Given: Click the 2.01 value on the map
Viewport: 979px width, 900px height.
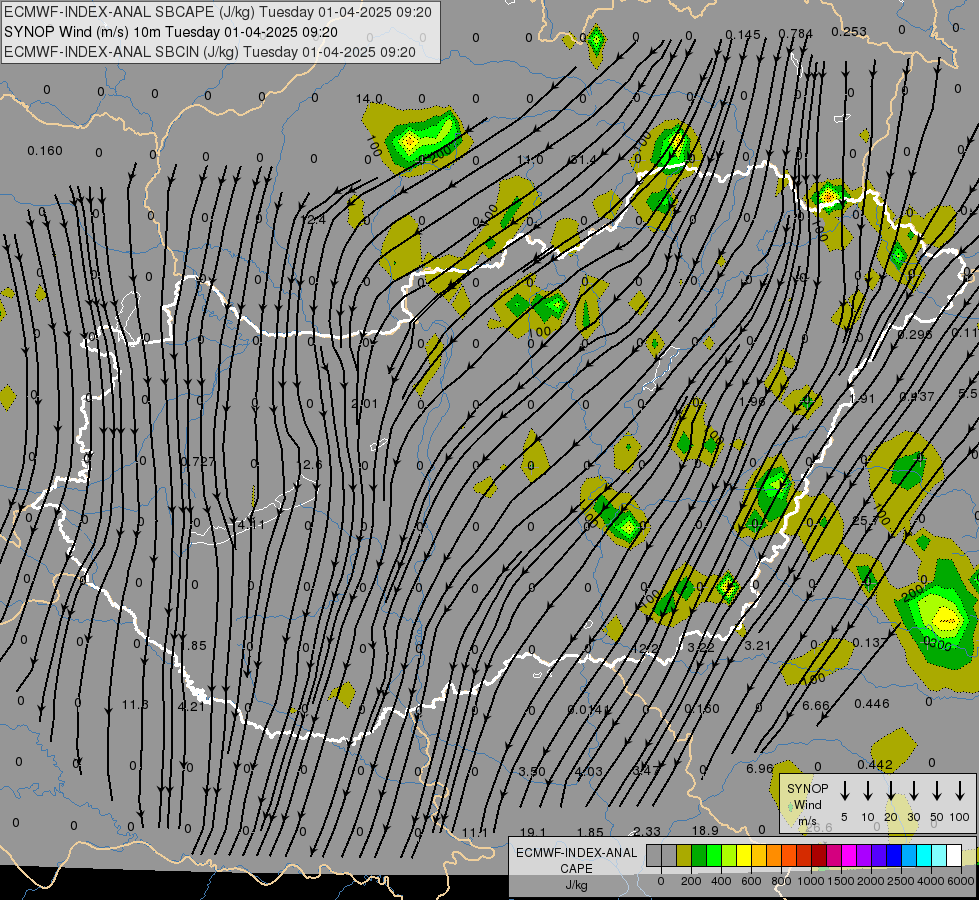Looking at the screenshot, I should click(365, 403).
